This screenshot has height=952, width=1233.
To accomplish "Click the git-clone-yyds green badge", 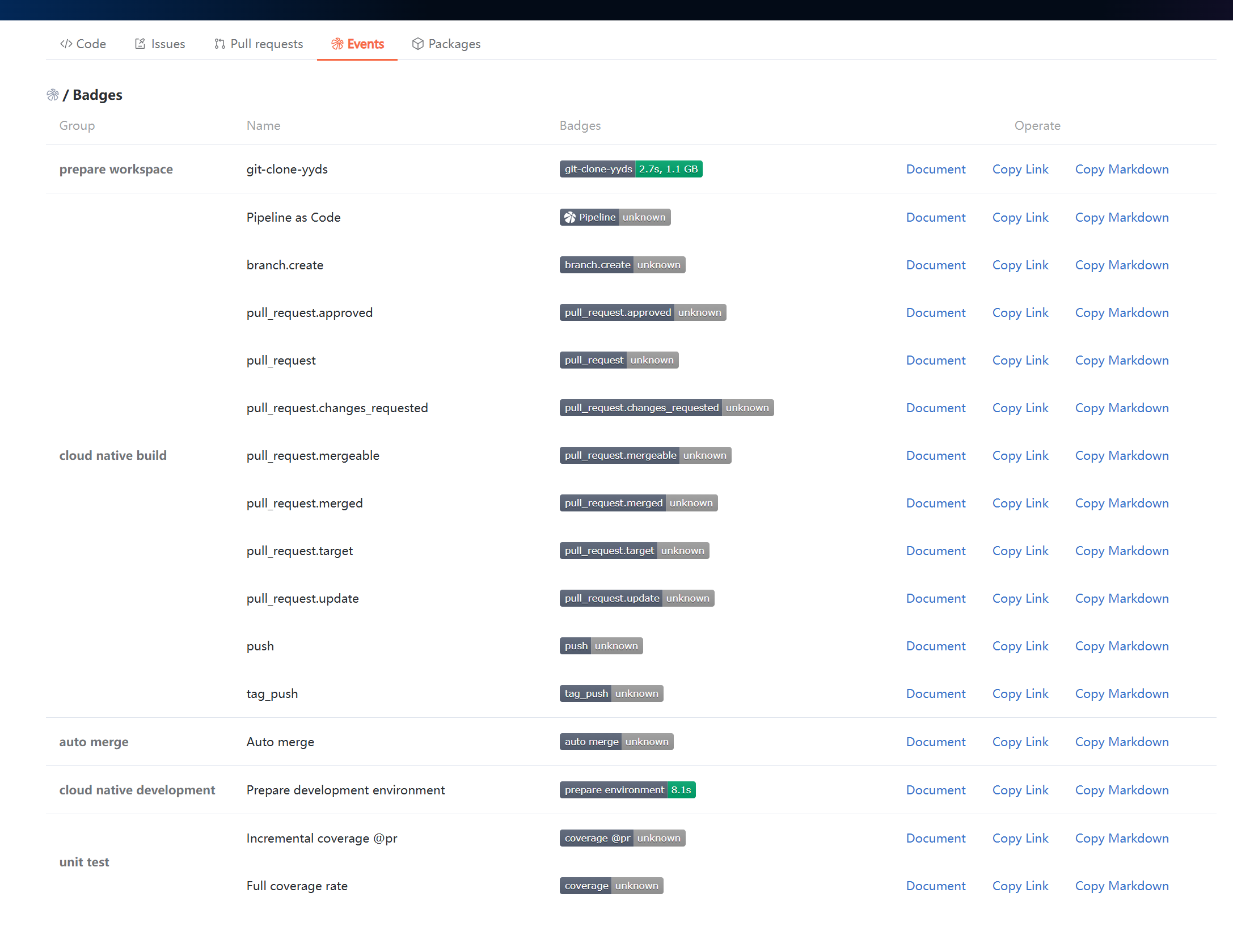I will pyautogui.click(x=631, y=169).
